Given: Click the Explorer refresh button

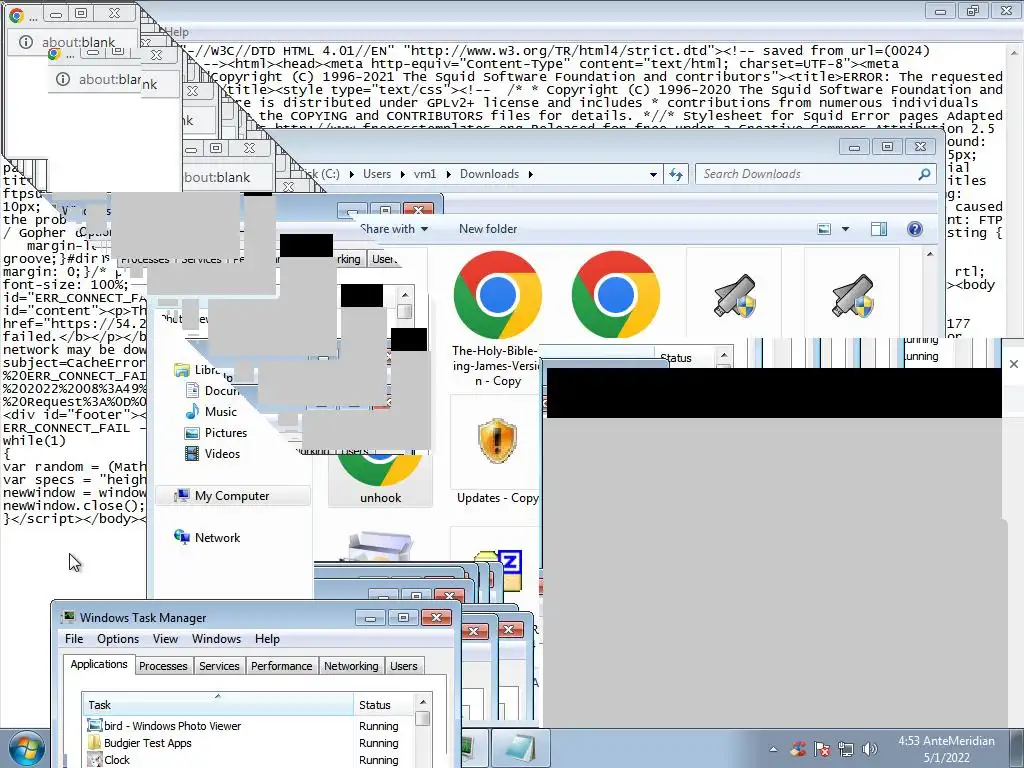Looking at the screenshot, I should pyautogui.click(x=676, y=174).
